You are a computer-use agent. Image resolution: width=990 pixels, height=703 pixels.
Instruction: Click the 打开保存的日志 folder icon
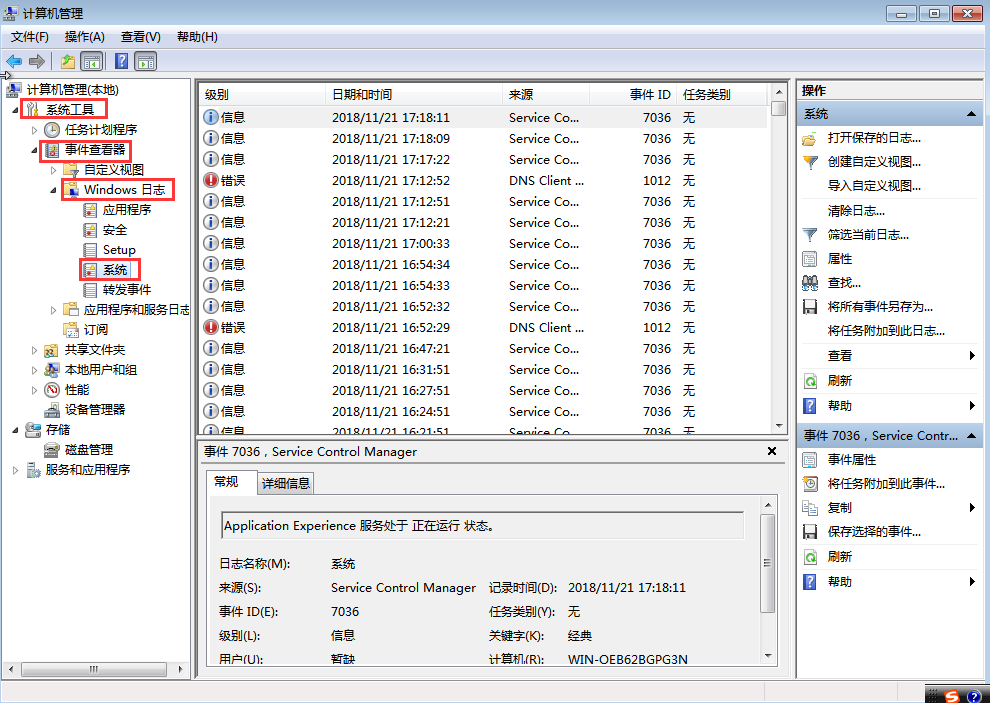(809, 138)
